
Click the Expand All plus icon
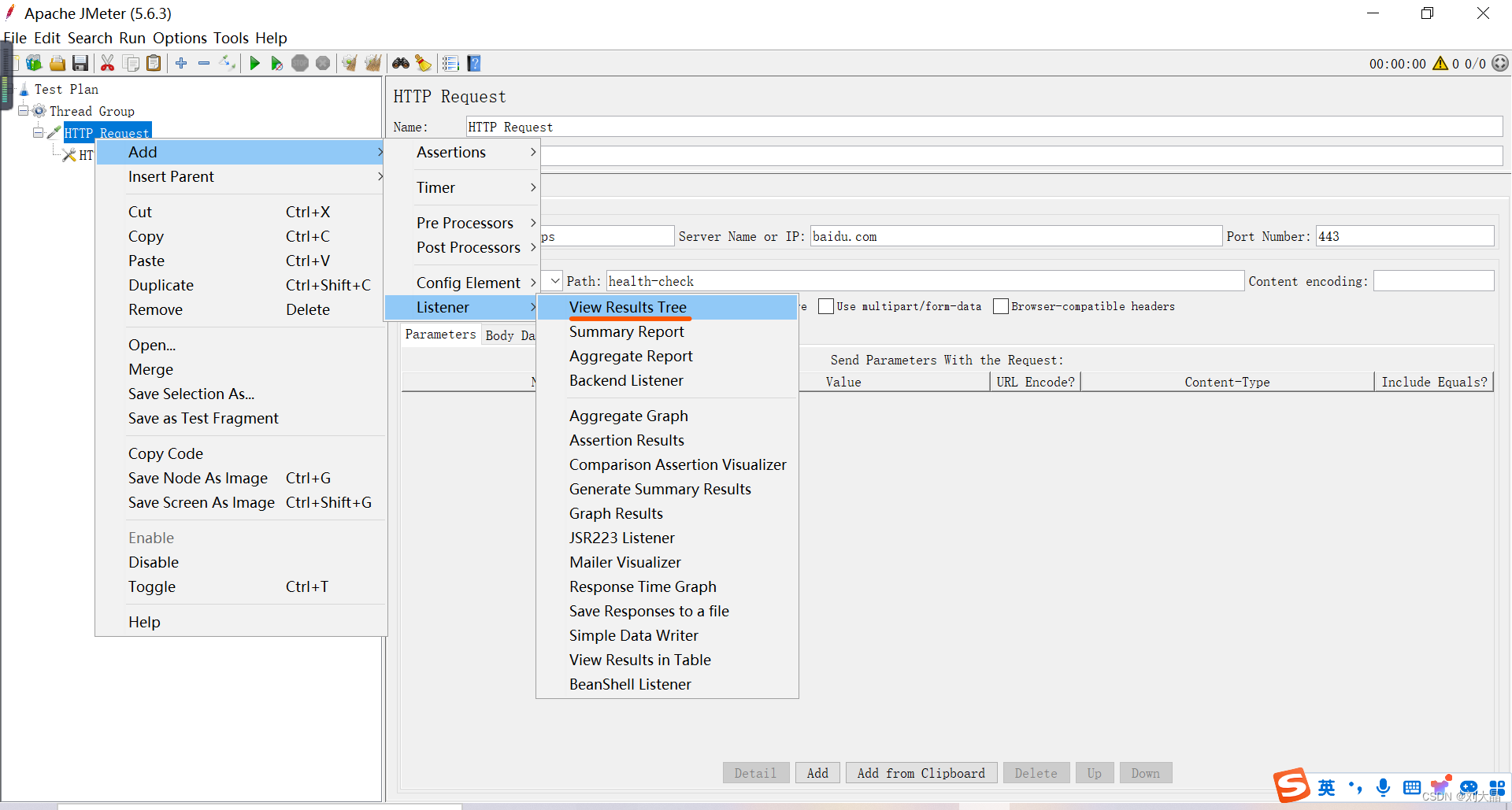point(181,63)
